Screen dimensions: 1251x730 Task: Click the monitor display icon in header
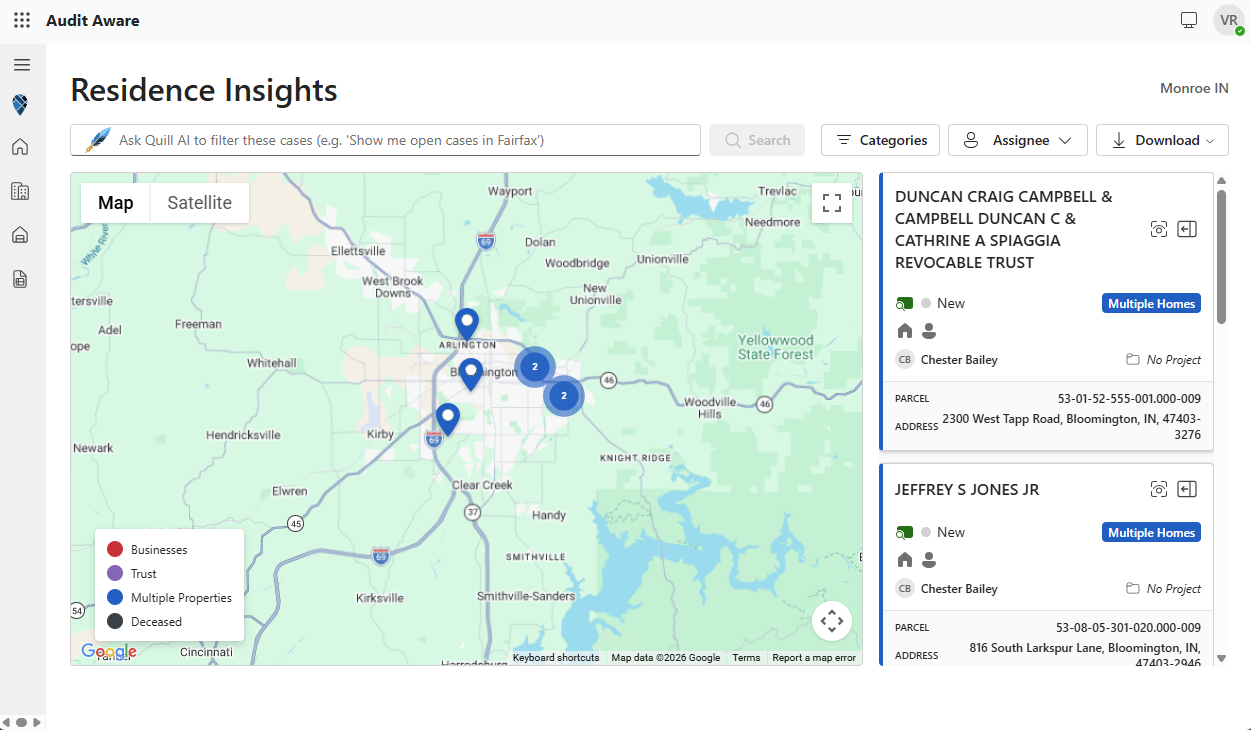(1189, 20)
